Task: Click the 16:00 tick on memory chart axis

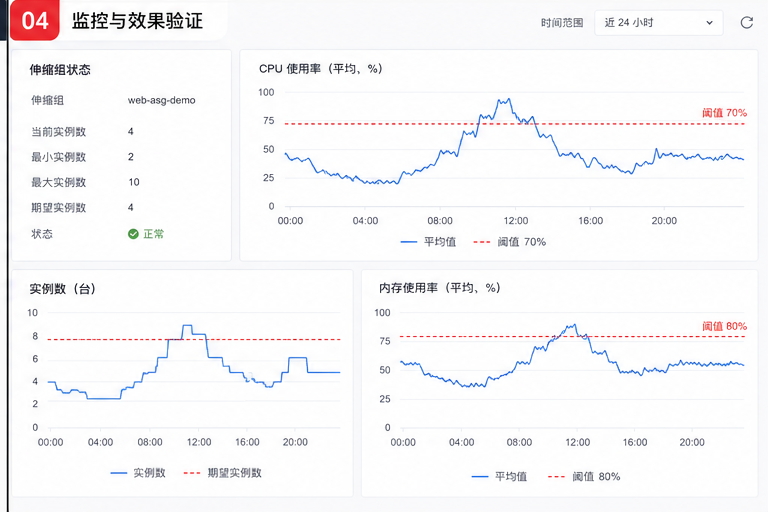Action: tap(635, 442)
